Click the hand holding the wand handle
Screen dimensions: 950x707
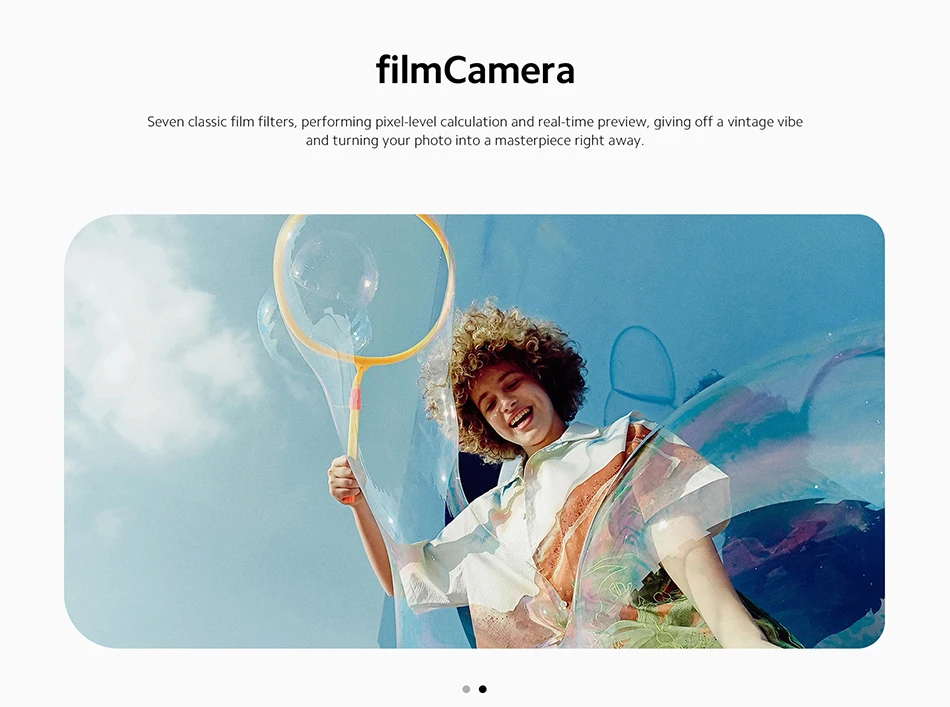[348, 479]
